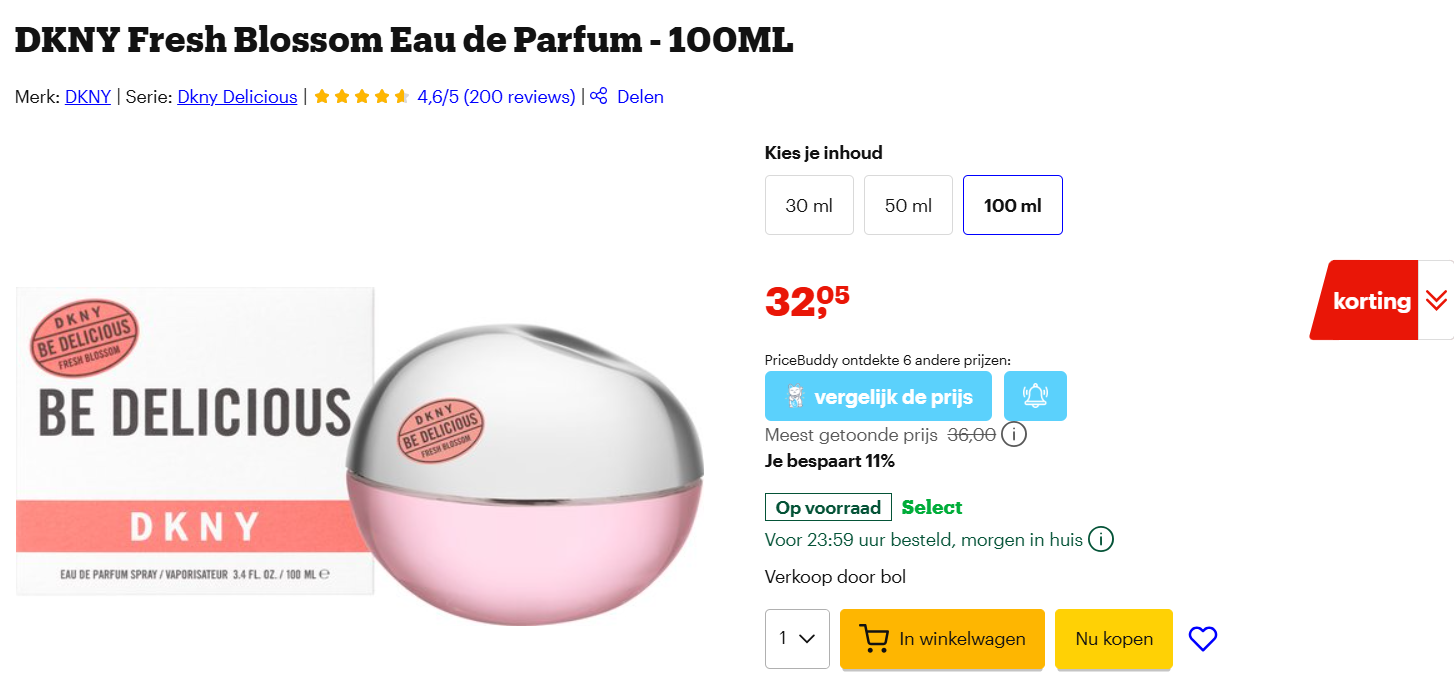The height and width of the screenshot is (687, 1454).
Task: Select the 100 ml size option
Action: (1012, 205)
